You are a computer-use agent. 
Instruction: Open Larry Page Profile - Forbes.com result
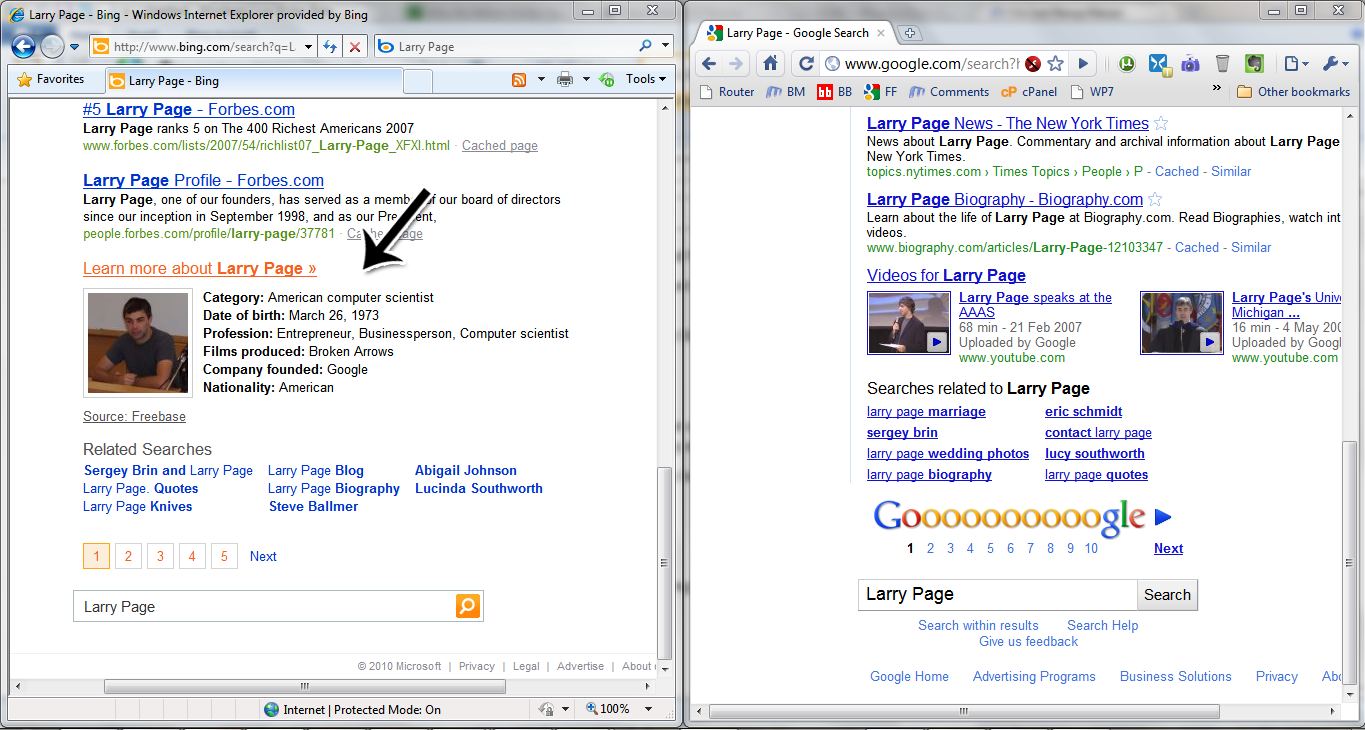click(x=203, y=180)
